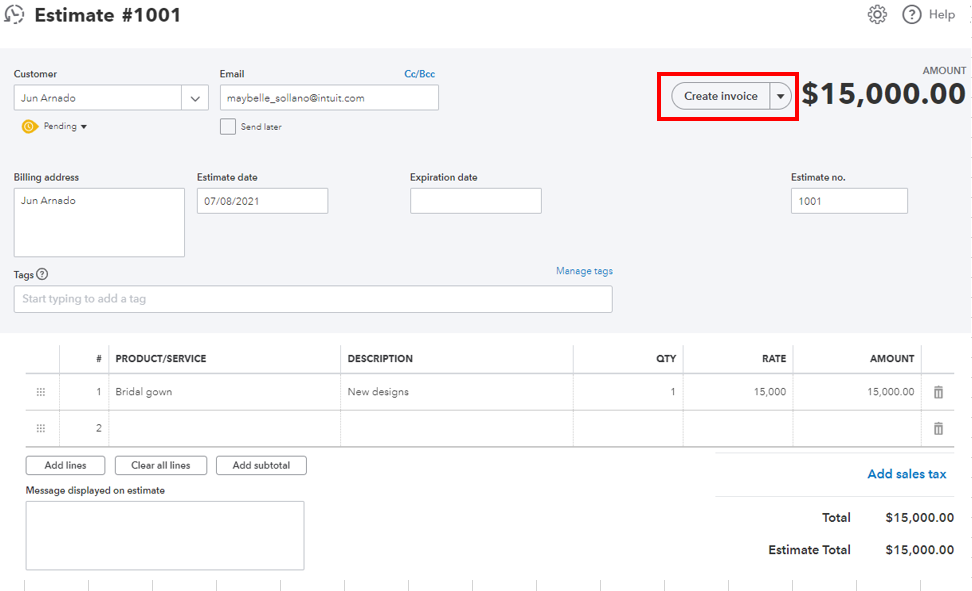Click the recent transactions clock icon
This screenshot has width=972, height=591.
pyautogui.click(x=15, y=15)
